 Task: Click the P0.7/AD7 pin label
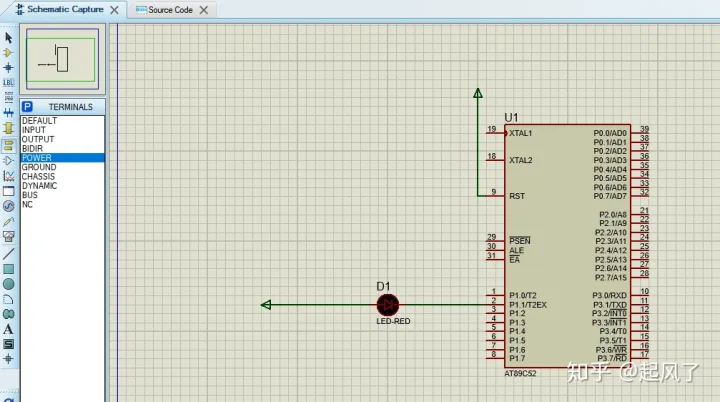pos(610,196)
